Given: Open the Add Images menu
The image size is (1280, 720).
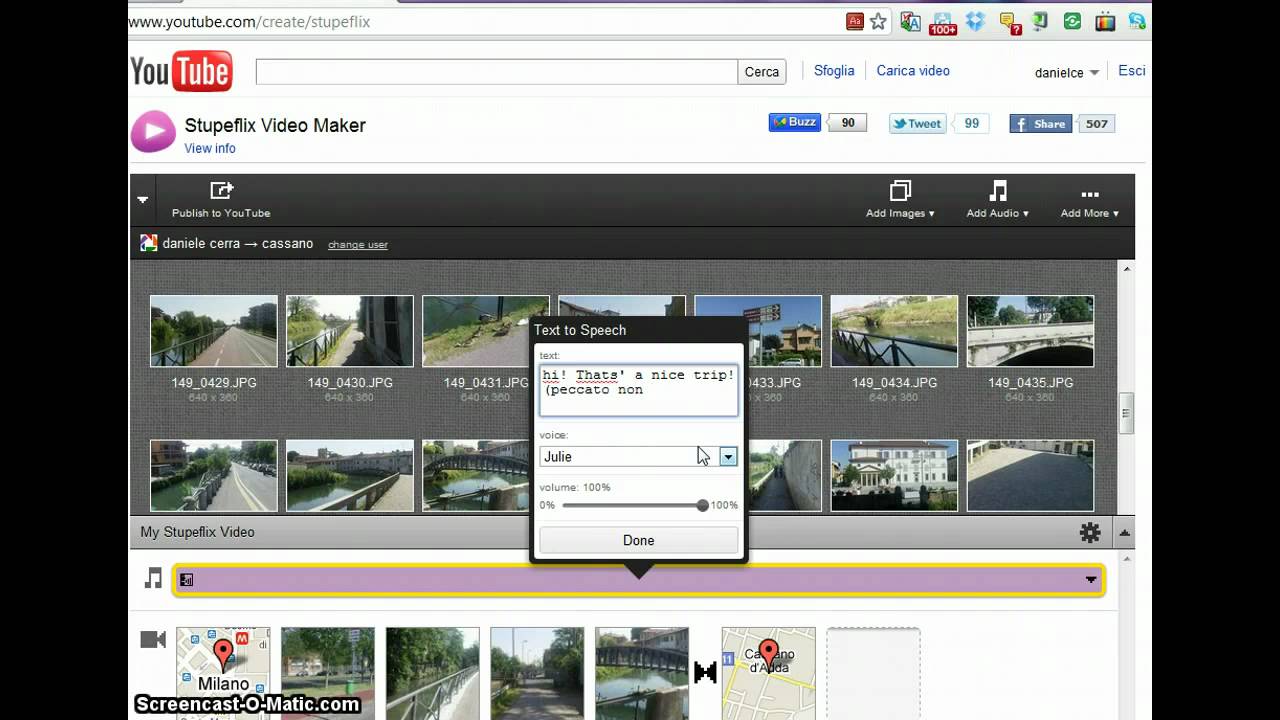Looking at the screenshot, I should [900, 199].
